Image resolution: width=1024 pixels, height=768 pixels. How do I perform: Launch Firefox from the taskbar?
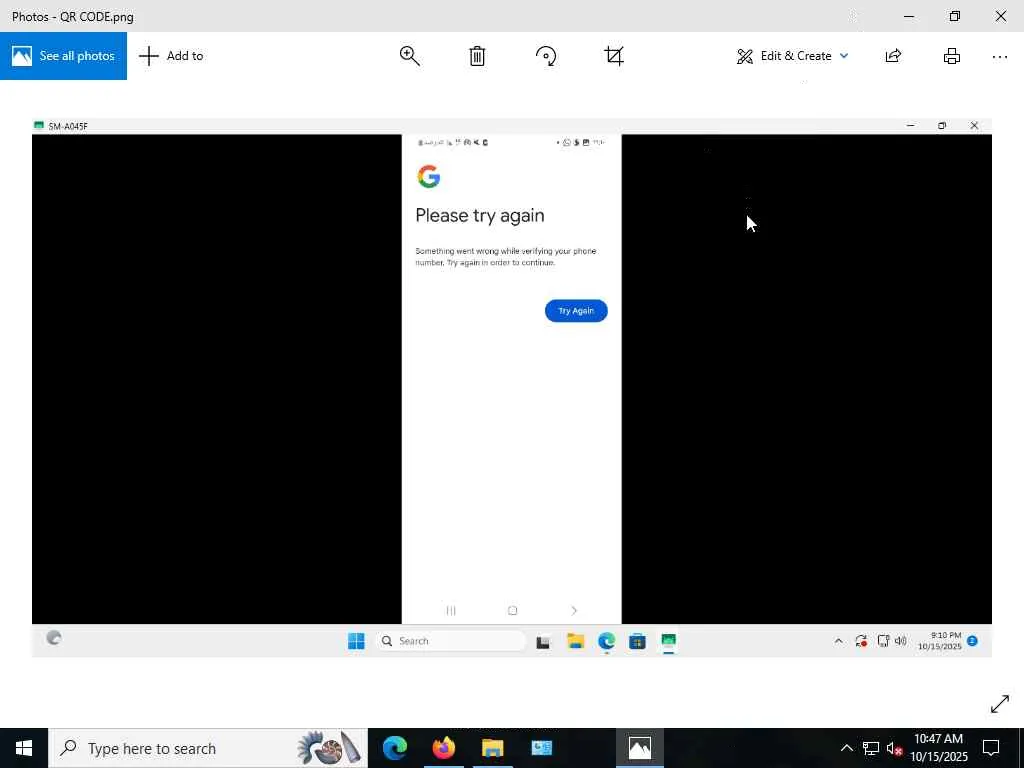pos(443,748)
